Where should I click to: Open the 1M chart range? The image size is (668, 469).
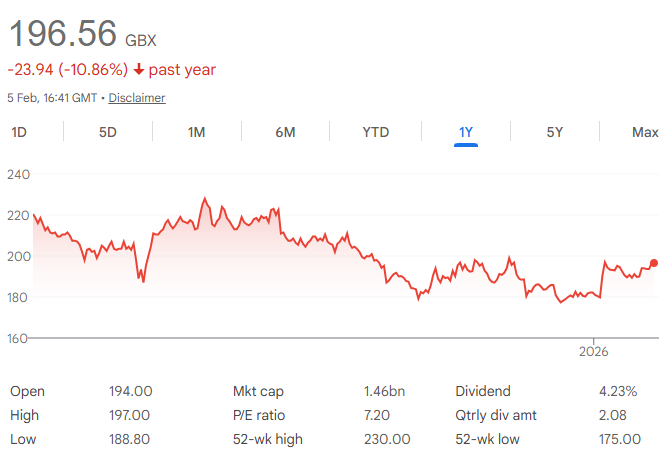[197, 132]
